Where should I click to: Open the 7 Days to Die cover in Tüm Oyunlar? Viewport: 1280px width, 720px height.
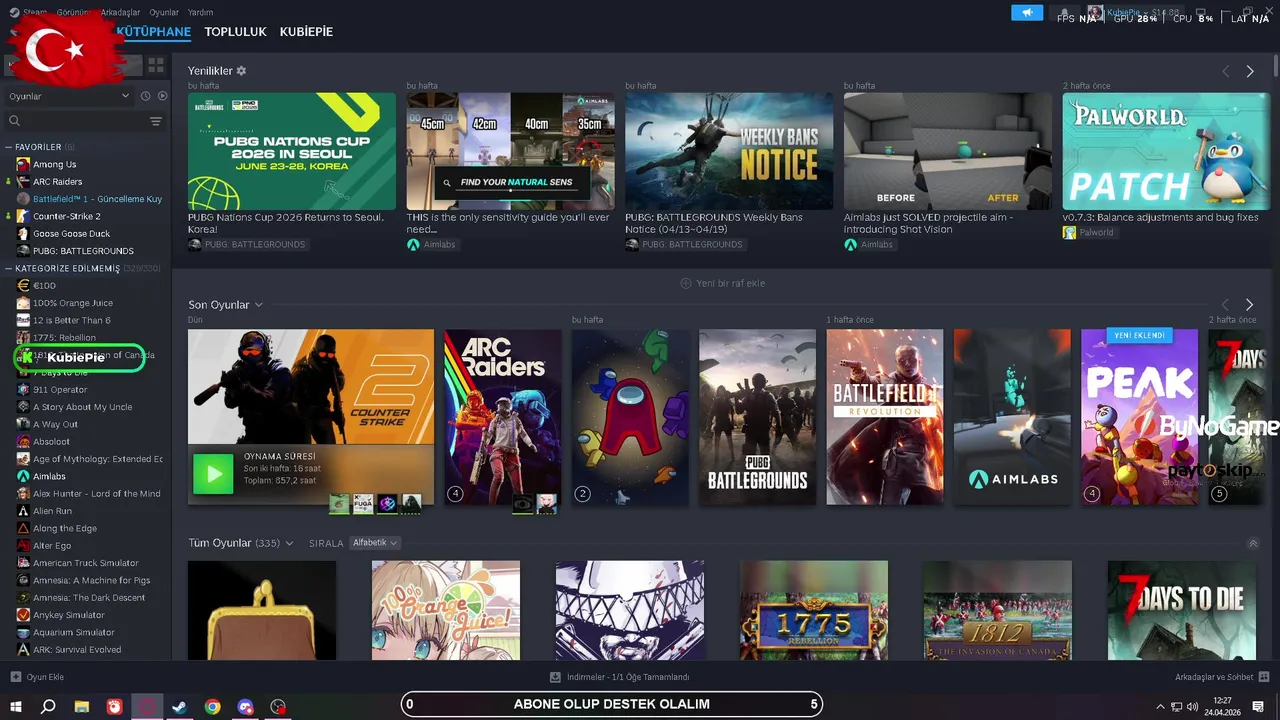point(1182,610)
